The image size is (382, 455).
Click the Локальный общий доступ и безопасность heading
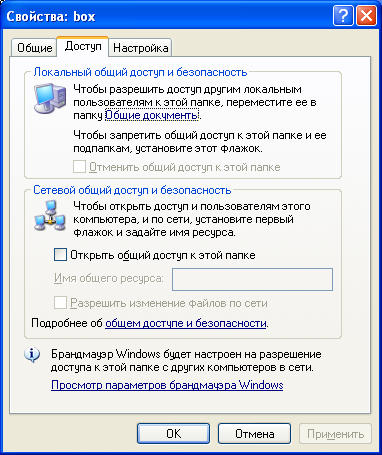pos(140,72)
